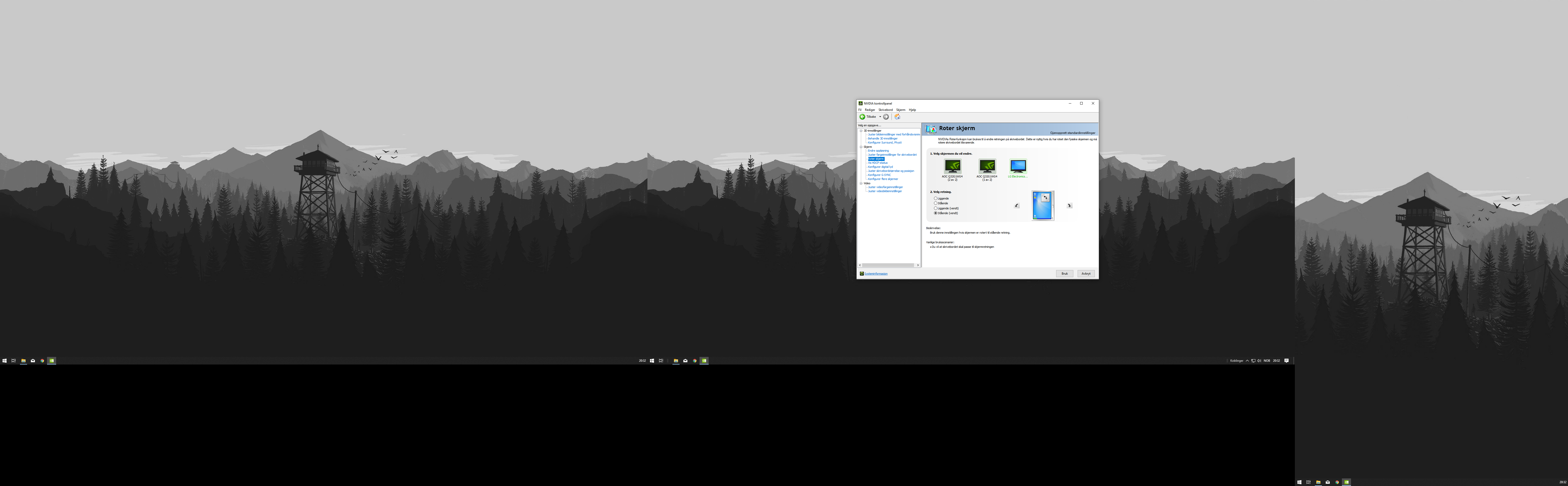
Task: Click the rotate clockwise arrow button
Action: [x=1070, y=206]
